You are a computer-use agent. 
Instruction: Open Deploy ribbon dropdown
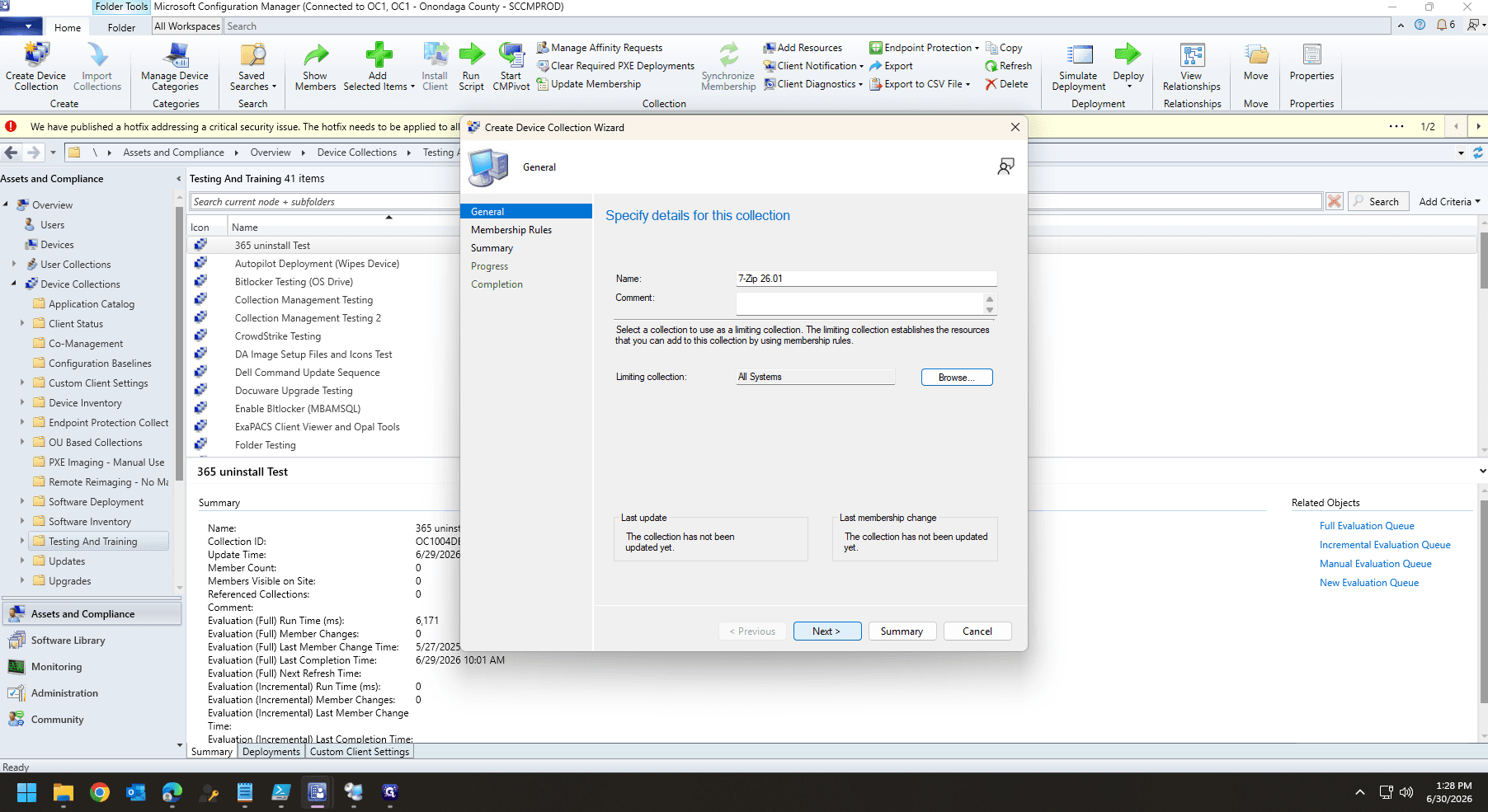[x=1128, y=67]
